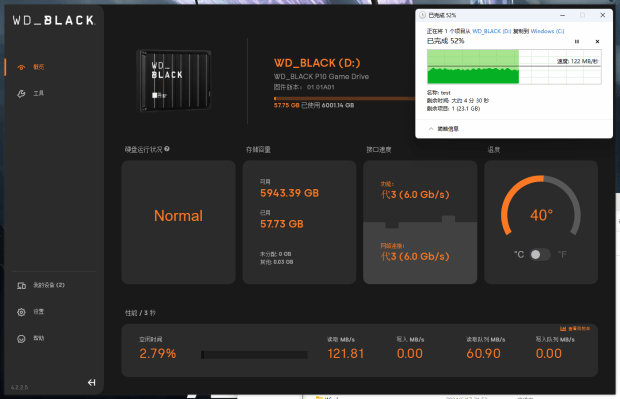620x399 pixels.
Task: Click the drive health question mark icon
Action: pyautogui.click(x=167, y=149)
